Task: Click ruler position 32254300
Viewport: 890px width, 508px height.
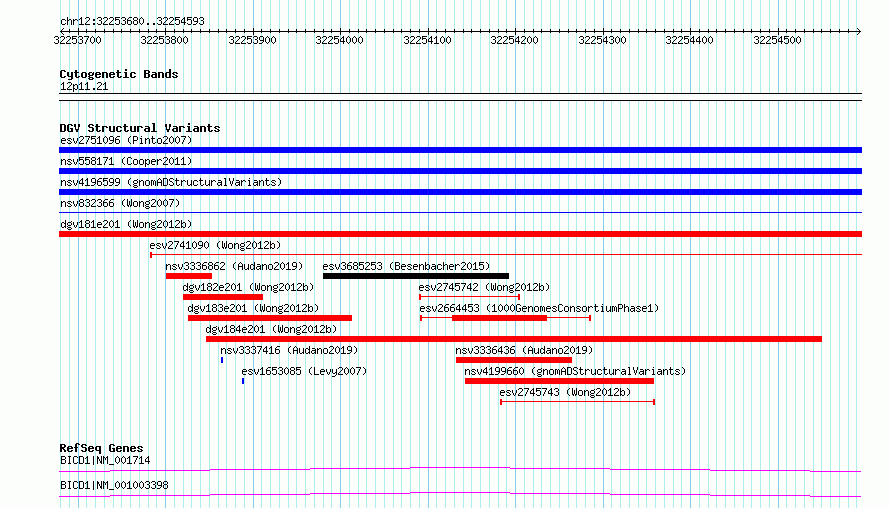Action: pyautogui.click(x=602, y=40)
